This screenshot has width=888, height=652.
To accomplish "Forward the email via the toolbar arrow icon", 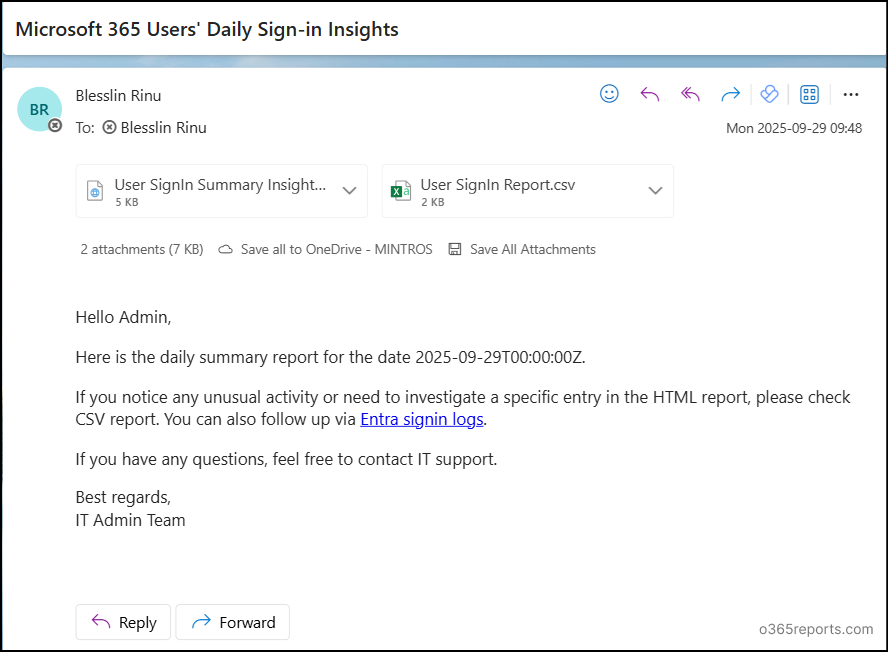I will [730, 93].
